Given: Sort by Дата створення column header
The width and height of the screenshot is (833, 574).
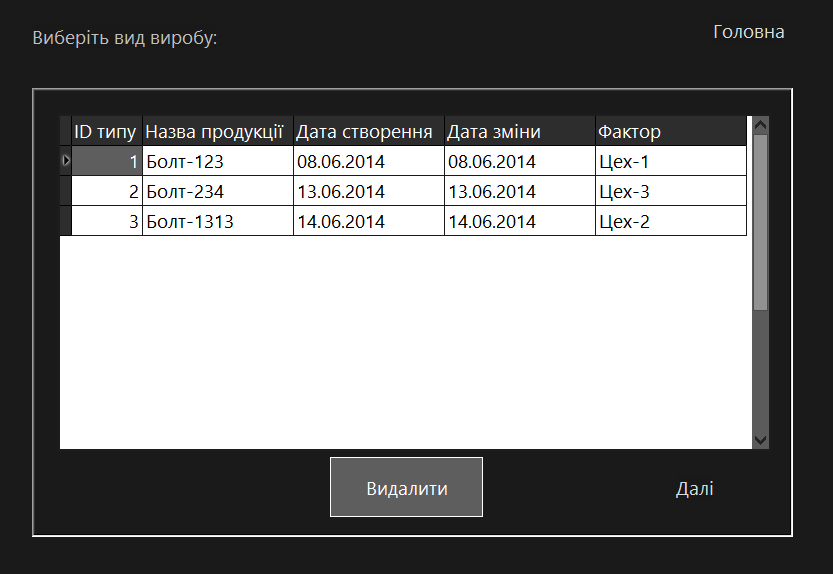Looking at the screenshot, I should point(368,131).
